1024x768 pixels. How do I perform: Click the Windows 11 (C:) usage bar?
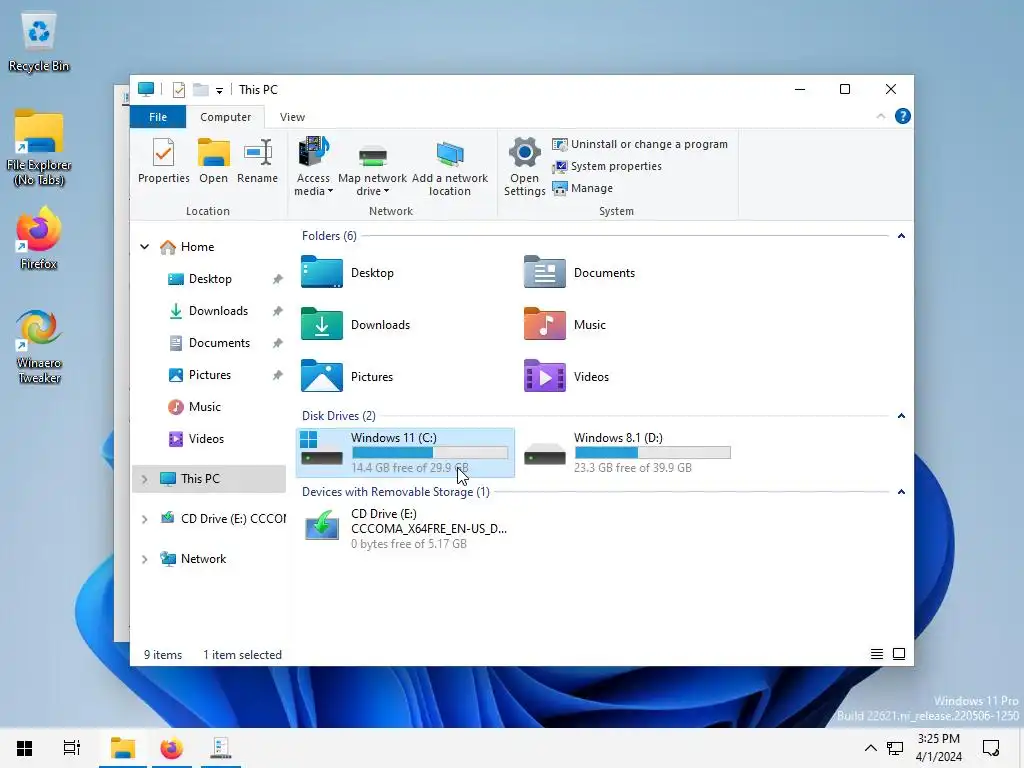(430, 453)
